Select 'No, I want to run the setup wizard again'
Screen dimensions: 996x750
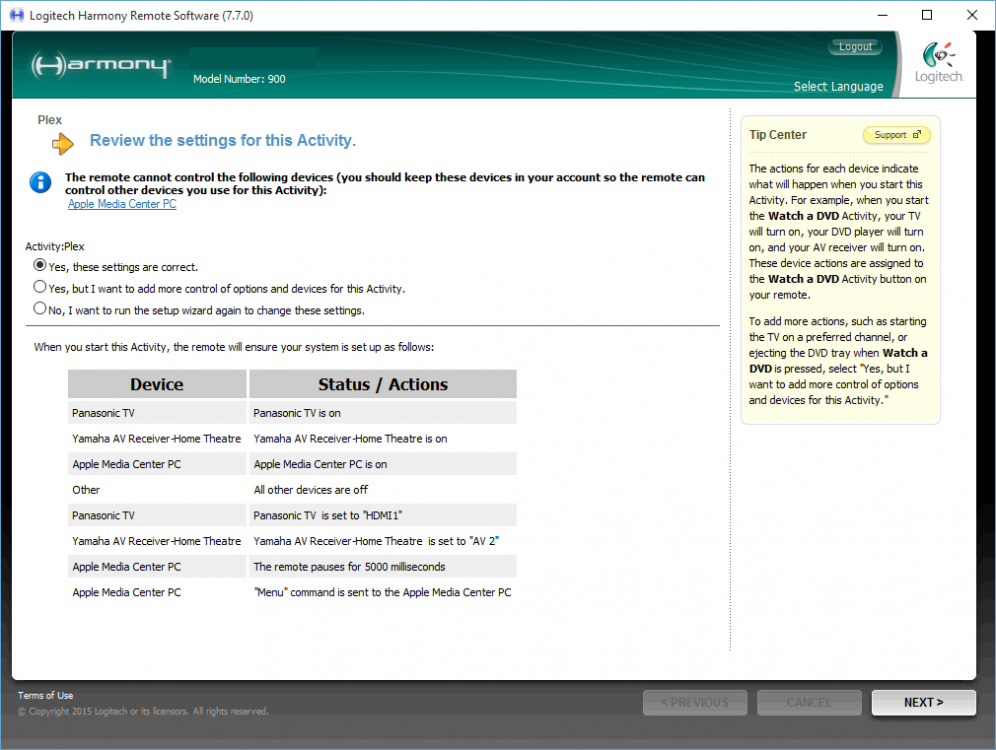[40, 309]
